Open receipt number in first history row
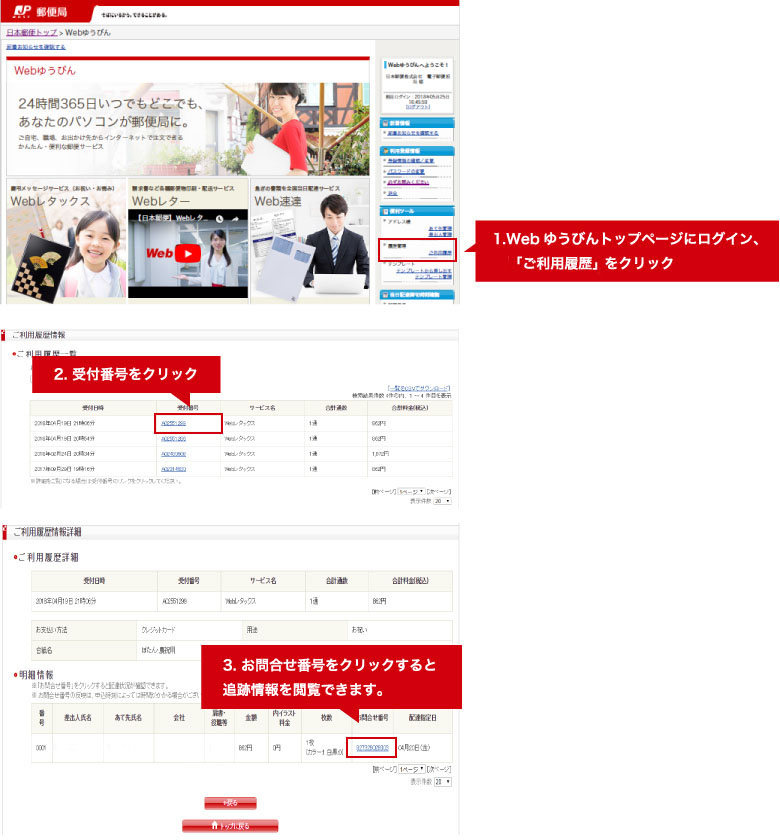Screen dimensions: 780x840 pyautogui.click(x=174, y=423)
